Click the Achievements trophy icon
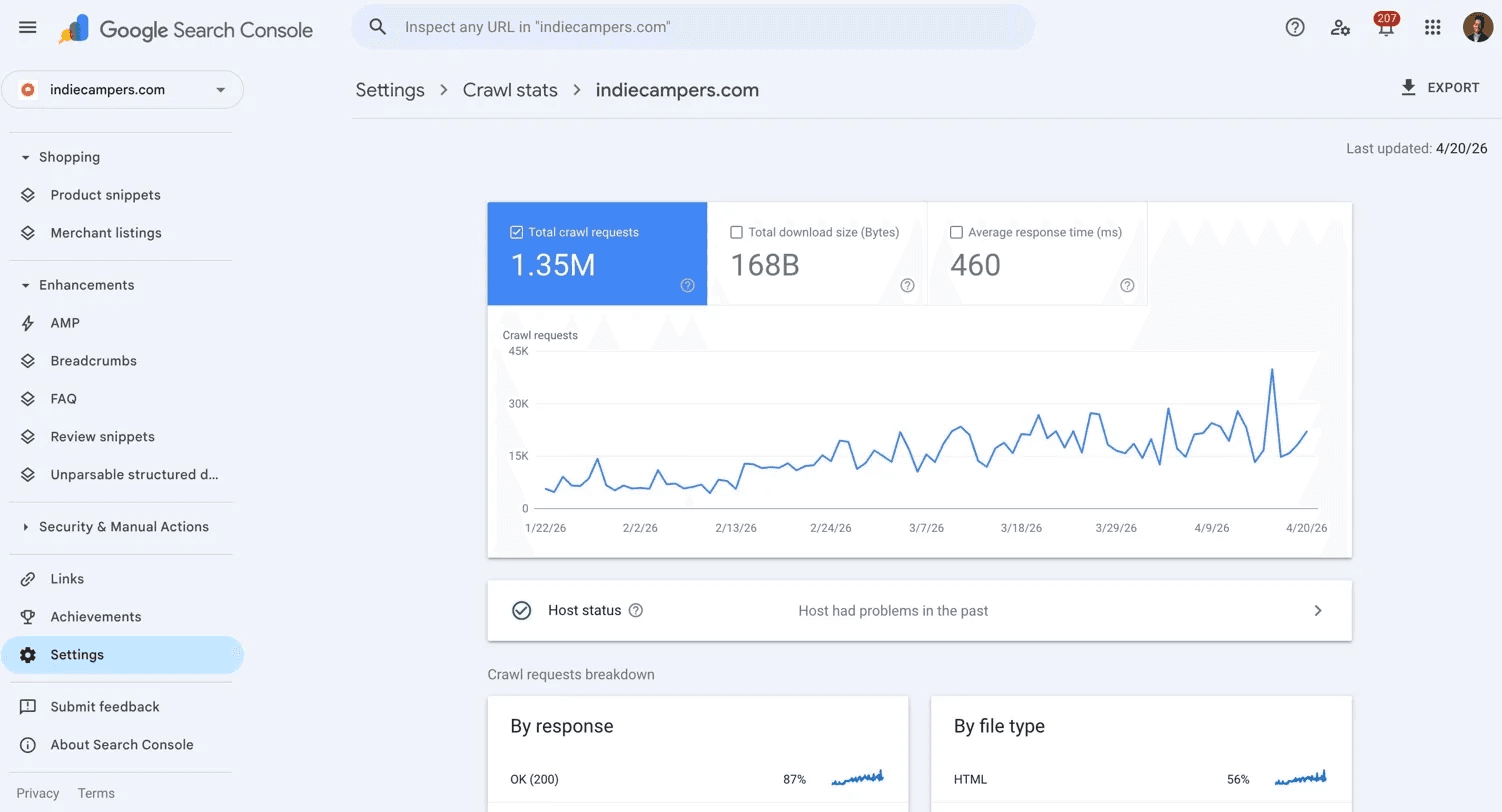The image size is (1502, 812). [x=28, y=617]
